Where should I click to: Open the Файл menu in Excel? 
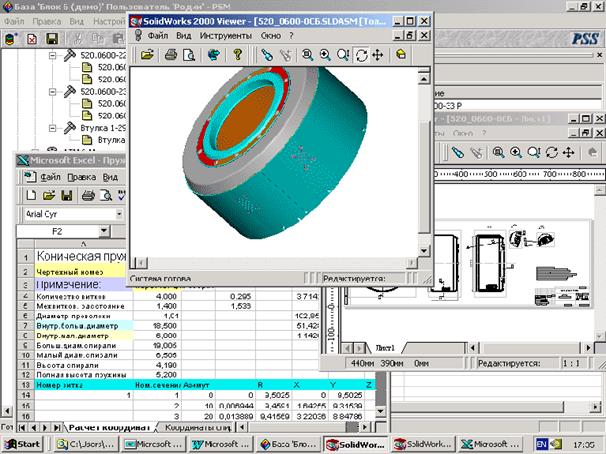[x=50, y=177]
